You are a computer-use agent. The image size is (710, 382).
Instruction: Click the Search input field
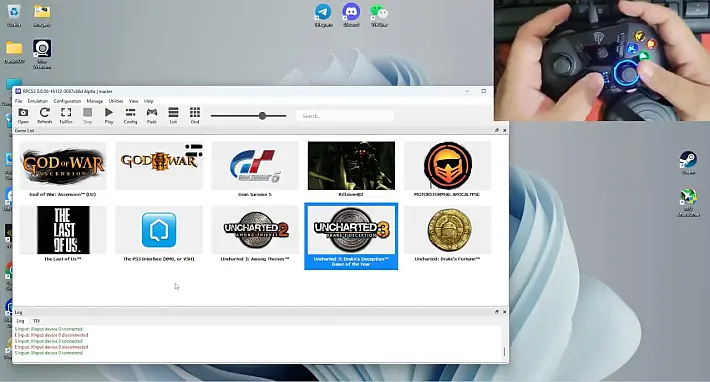[345, 116]
